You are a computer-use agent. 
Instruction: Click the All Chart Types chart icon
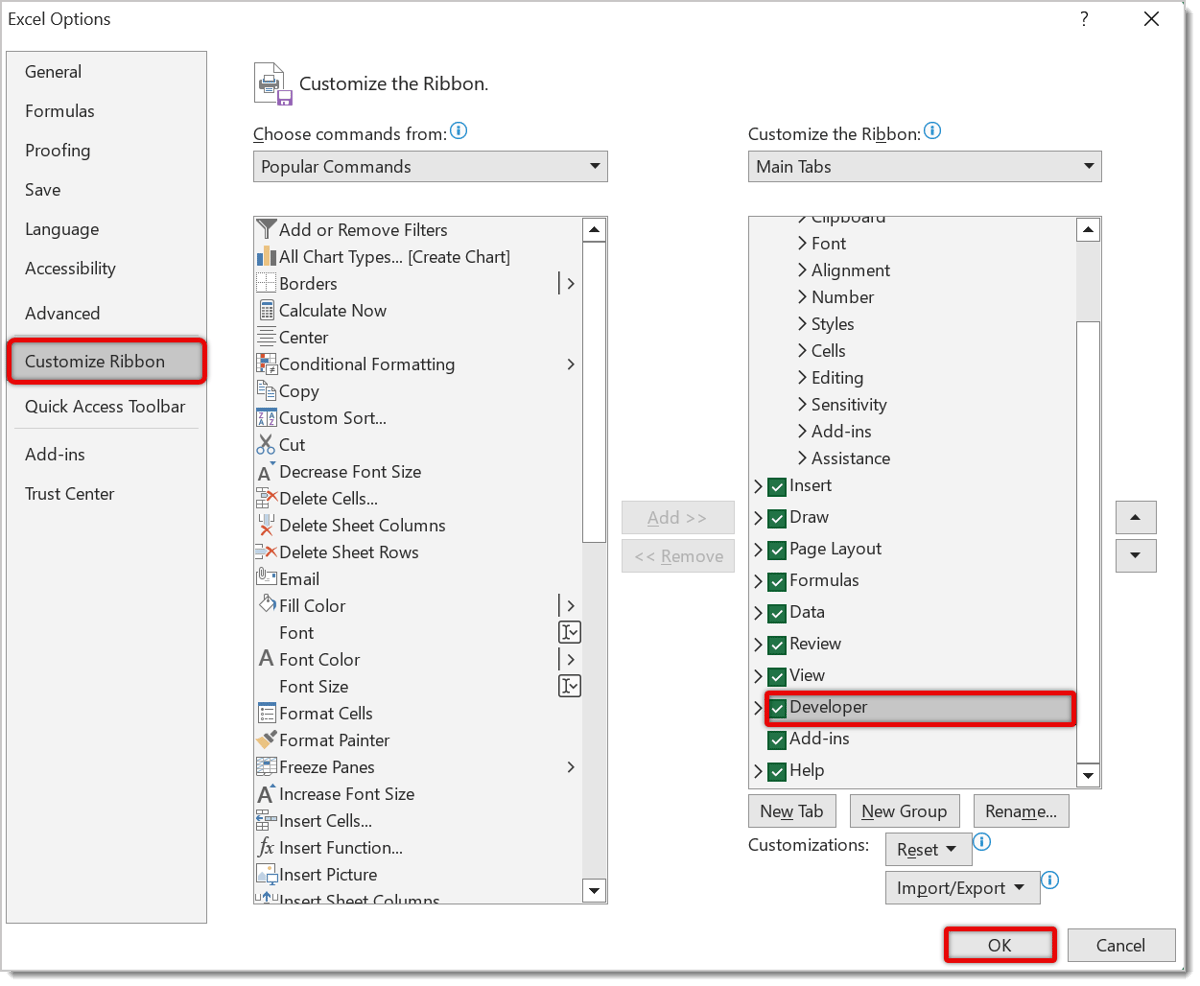(266, 257)
